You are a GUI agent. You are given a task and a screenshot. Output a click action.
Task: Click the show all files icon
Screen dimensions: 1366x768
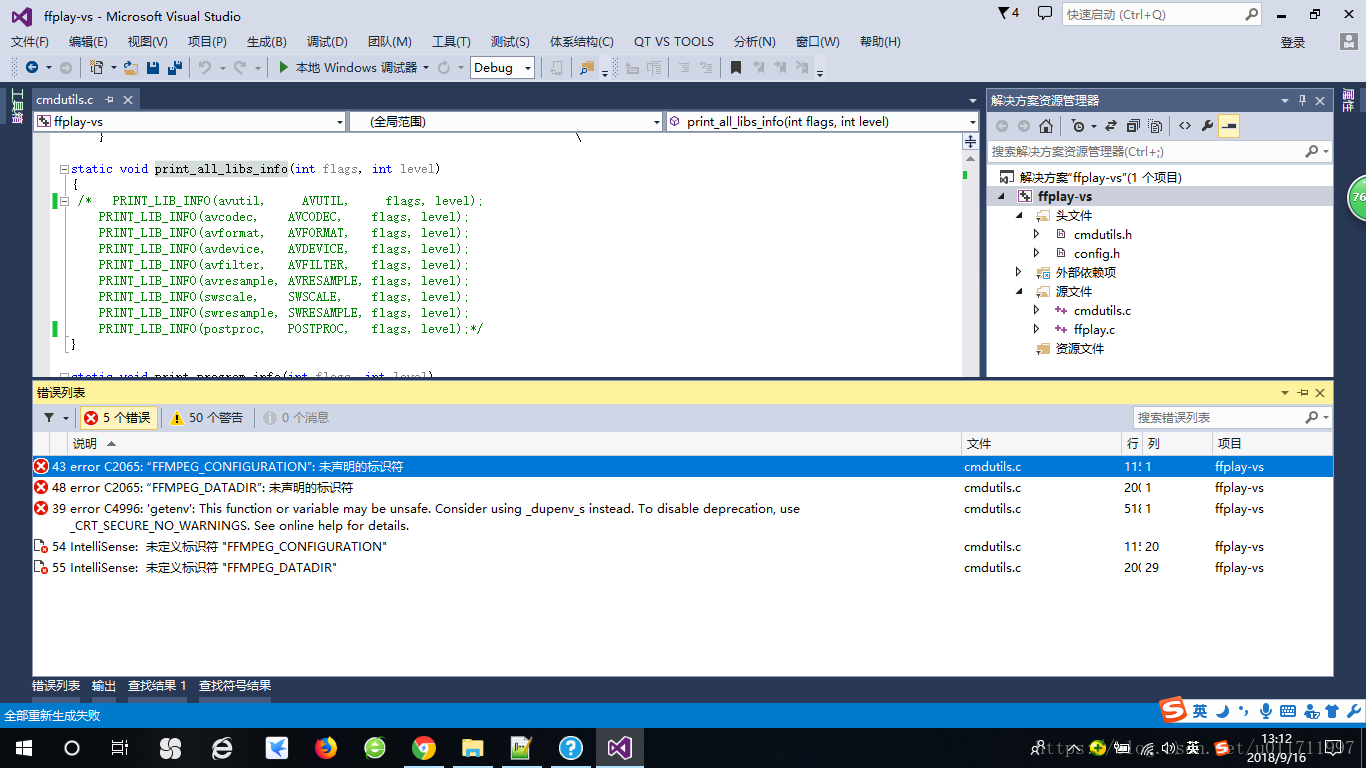(1155, 126)
